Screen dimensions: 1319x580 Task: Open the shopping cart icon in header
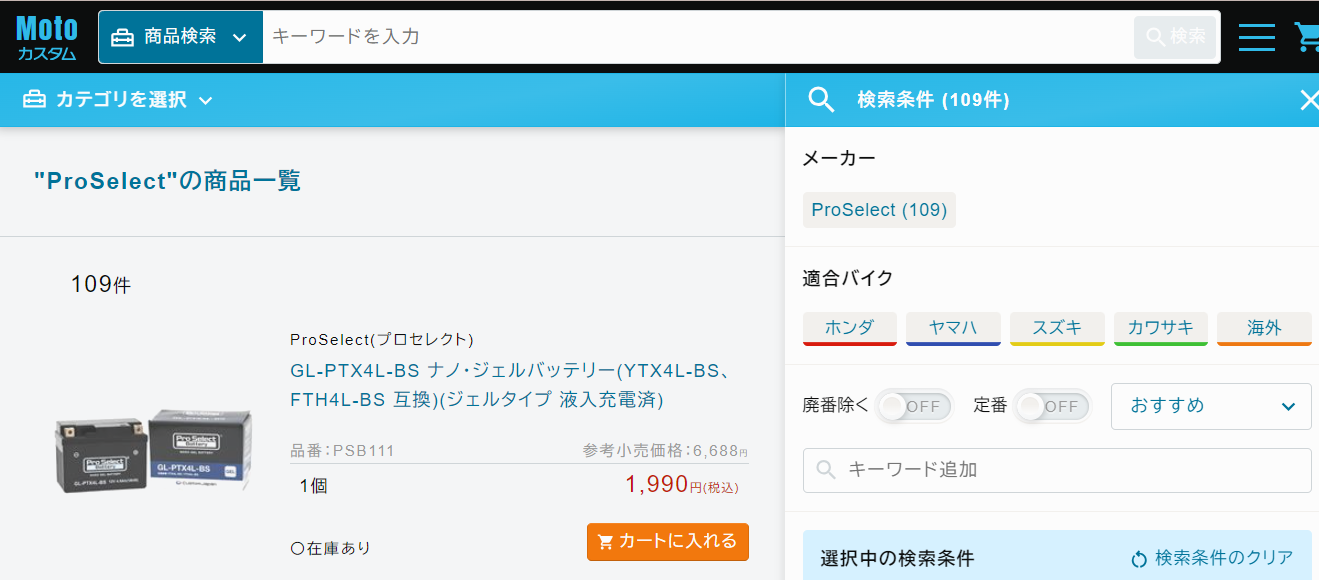[x=1306, y=37]
